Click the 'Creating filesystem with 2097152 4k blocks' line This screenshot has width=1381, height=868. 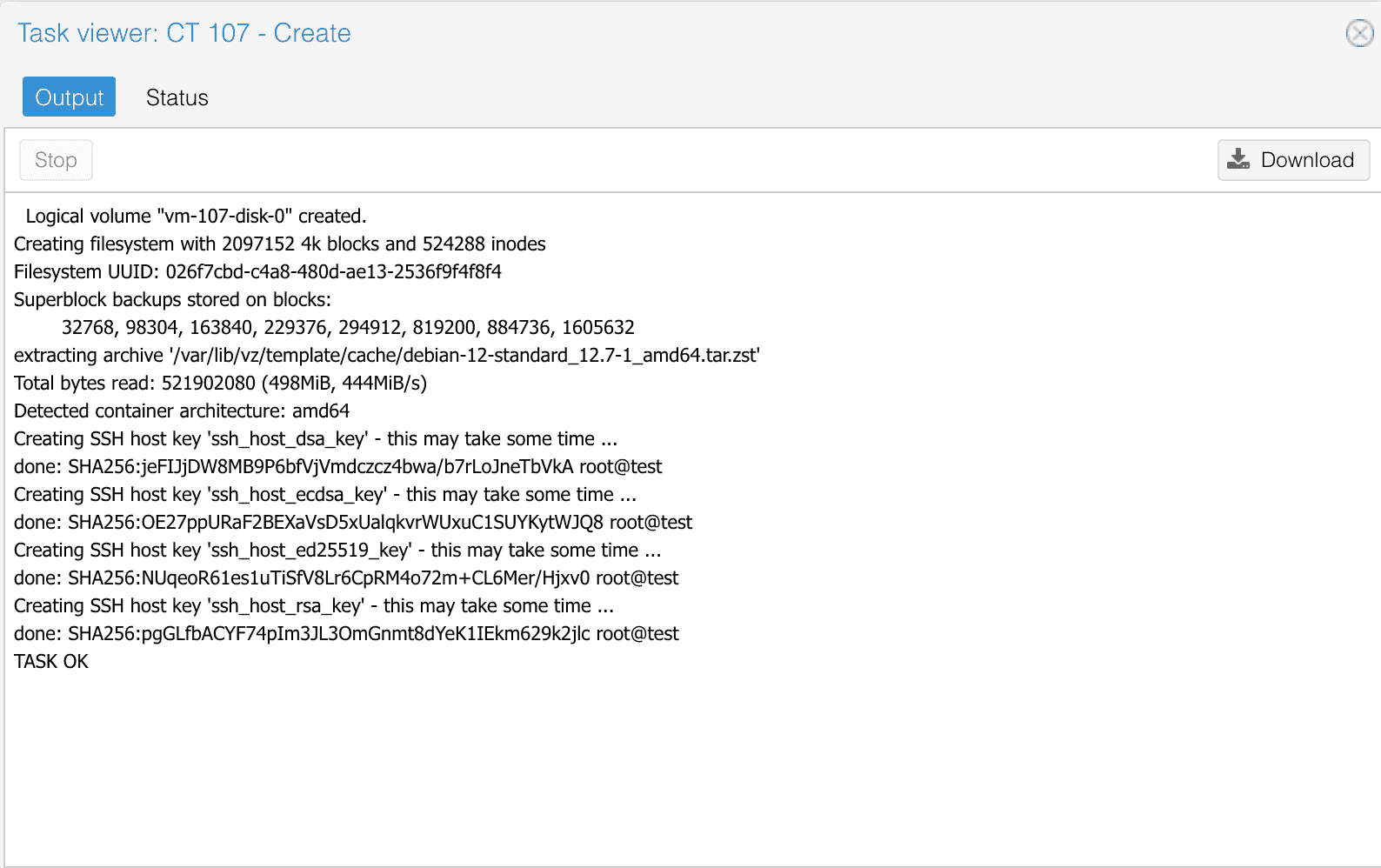tap(279, 244)
